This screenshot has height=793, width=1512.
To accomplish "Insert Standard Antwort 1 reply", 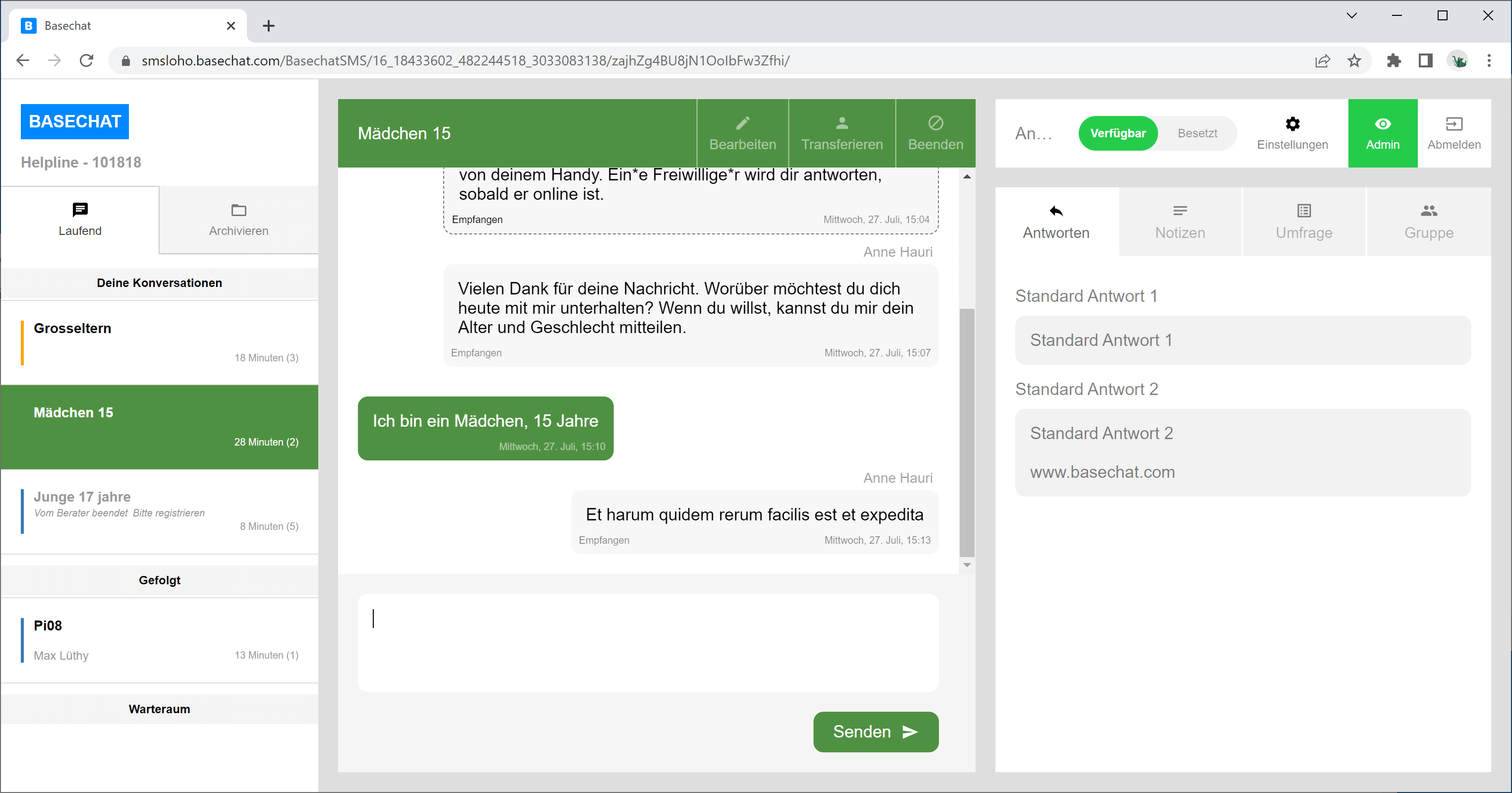I will 1243,340.
